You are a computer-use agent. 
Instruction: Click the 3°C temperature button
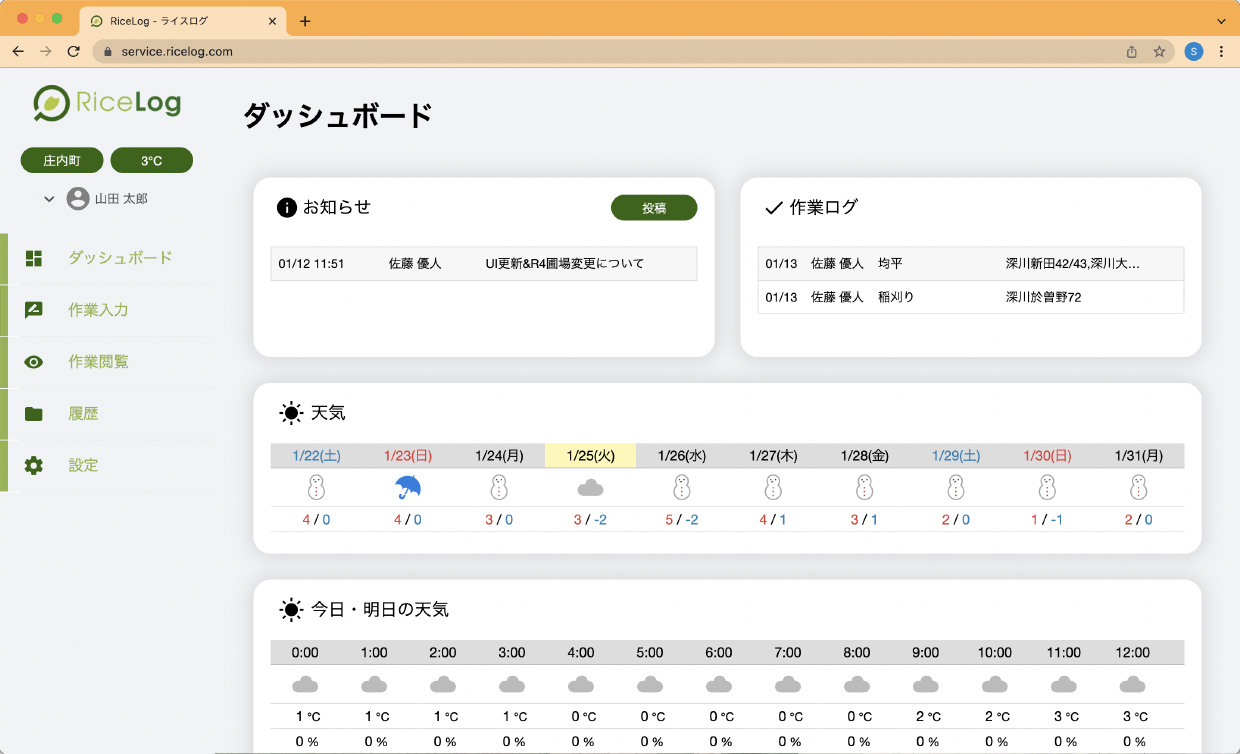tap(151, 160)
